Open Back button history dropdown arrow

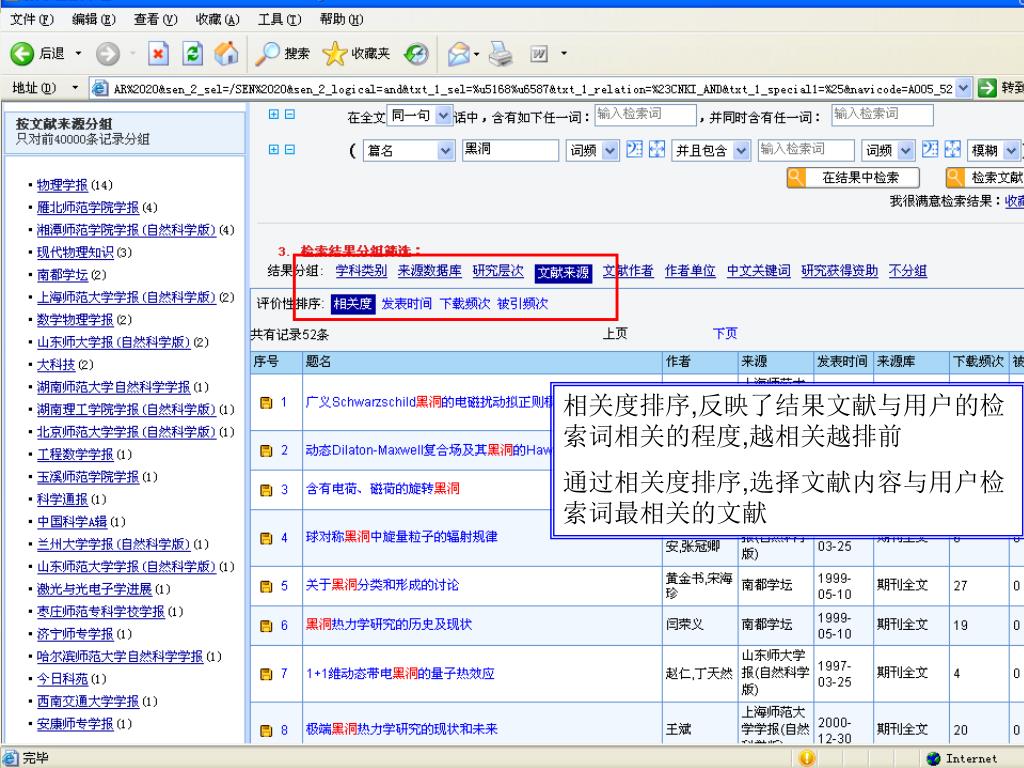click(x=78, y=54)
